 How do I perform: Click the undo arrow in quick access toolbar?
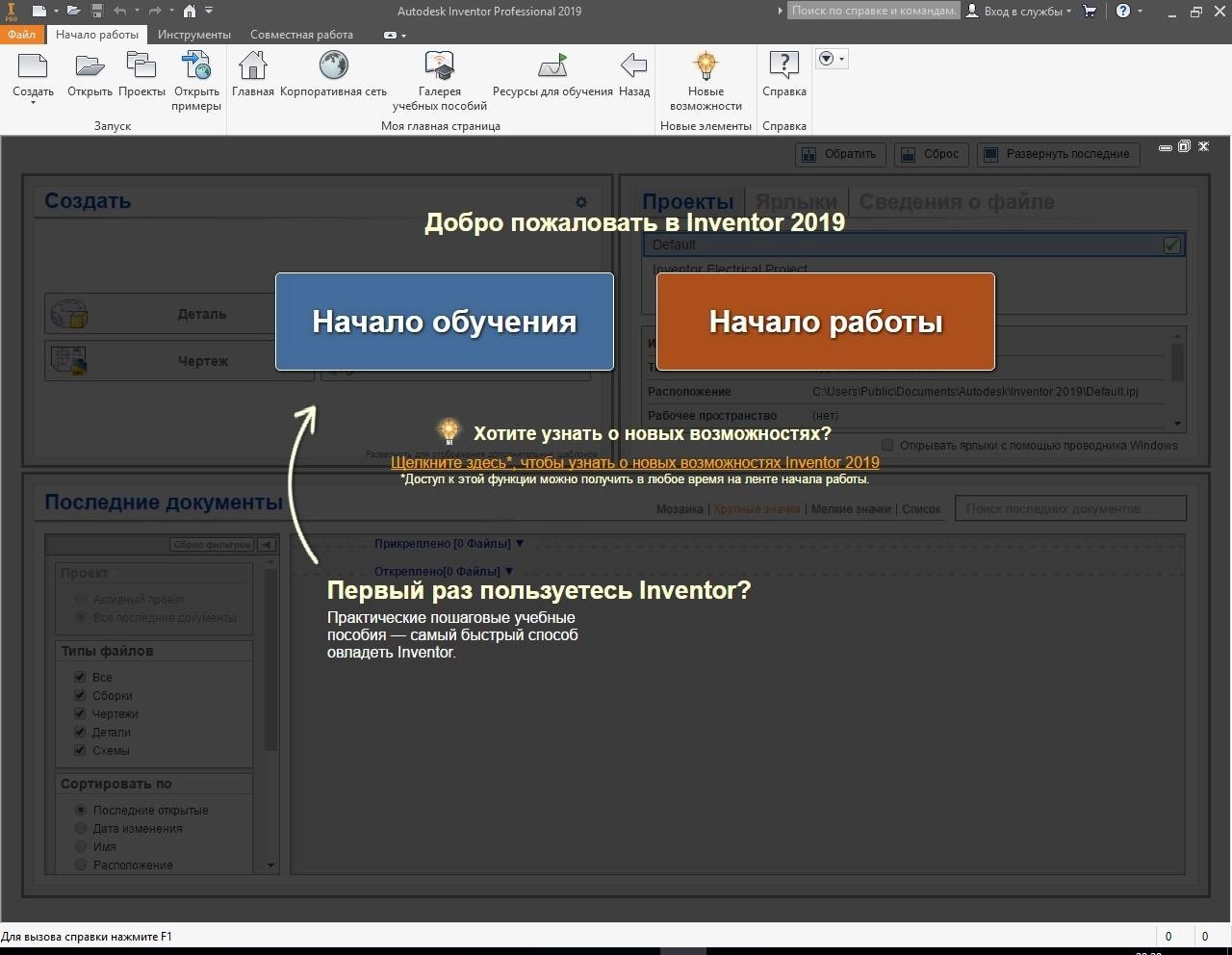(x=119, y=11)
